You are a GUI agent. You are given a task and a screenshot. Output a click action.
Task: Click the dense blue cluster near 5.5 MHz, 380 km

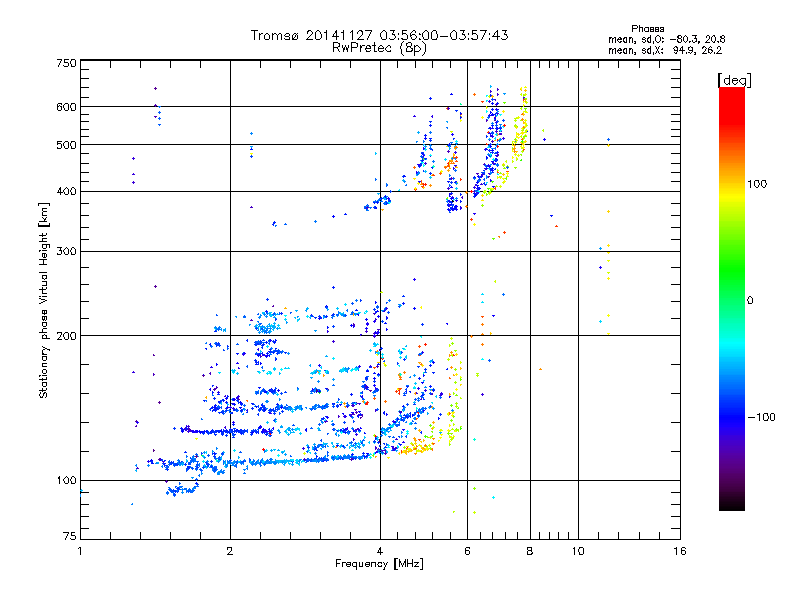tap(453, 203)
